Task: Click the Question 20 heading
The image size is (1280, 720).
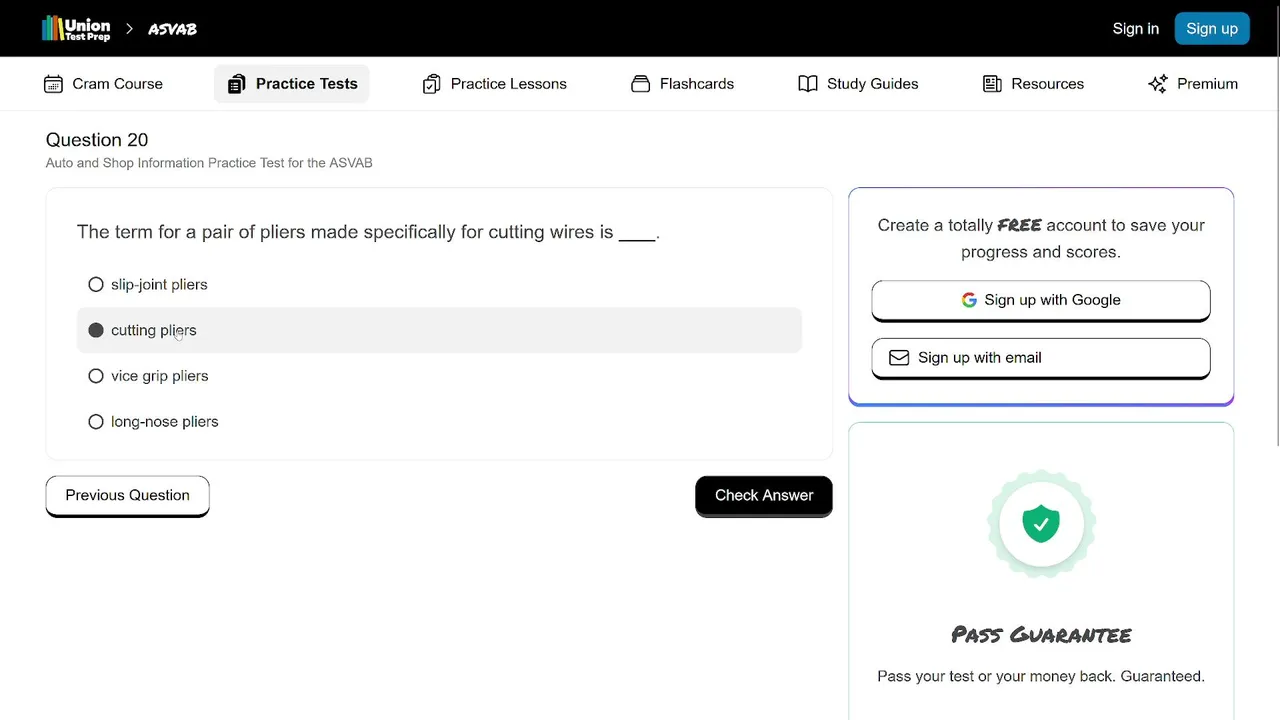Action: [97, 140]
